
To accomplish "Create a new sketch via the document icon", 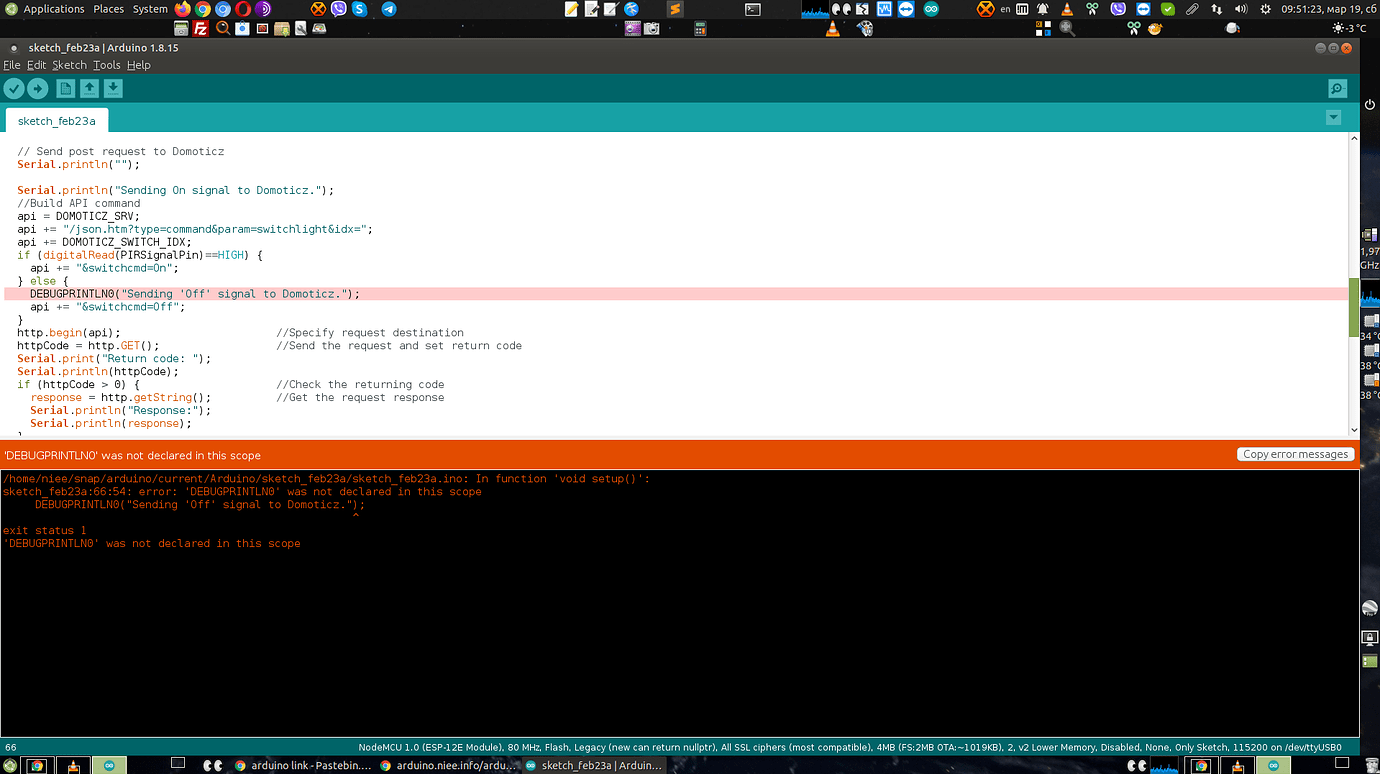I will [64, 88].
